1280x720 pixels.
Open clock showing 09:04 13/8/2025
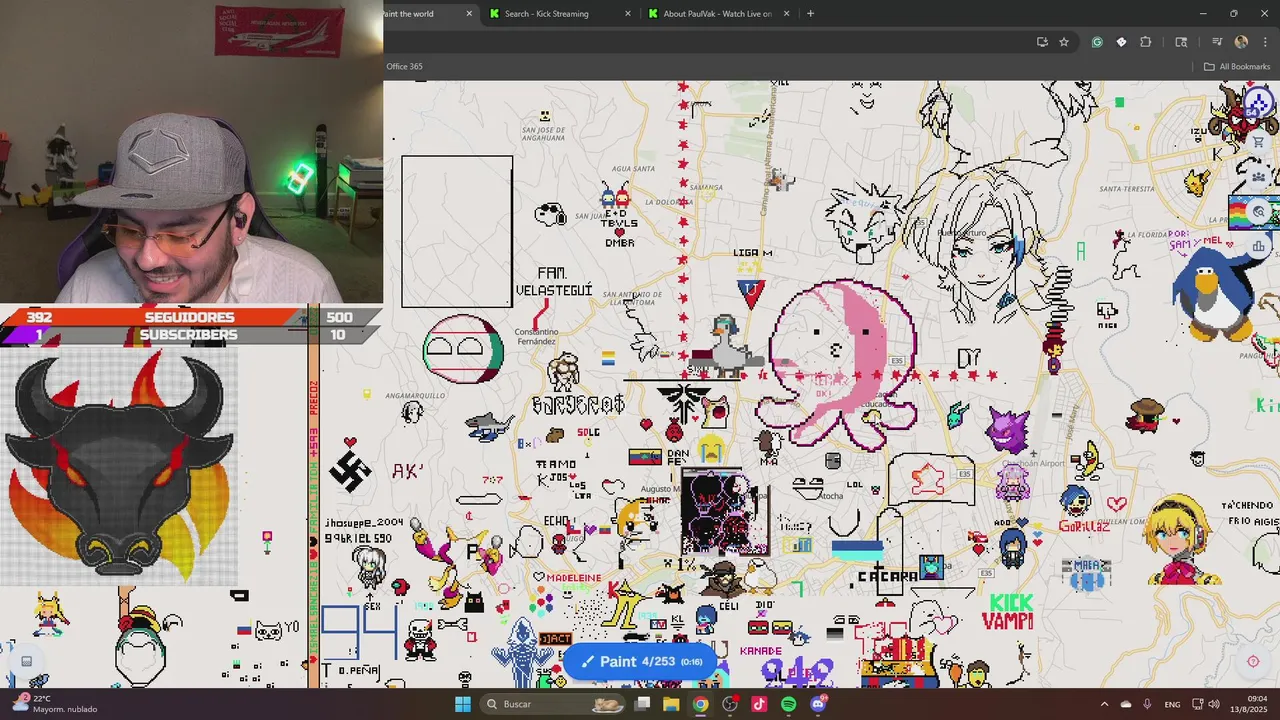tap(1250, 704)
